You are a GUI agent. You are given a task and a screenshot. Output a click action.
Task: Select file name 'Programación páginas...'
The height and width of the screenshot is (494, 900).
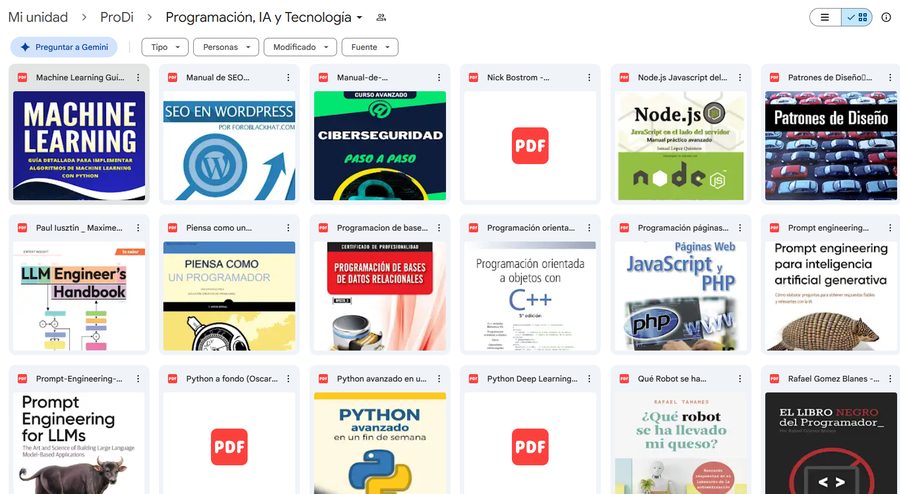pos(683,228)
